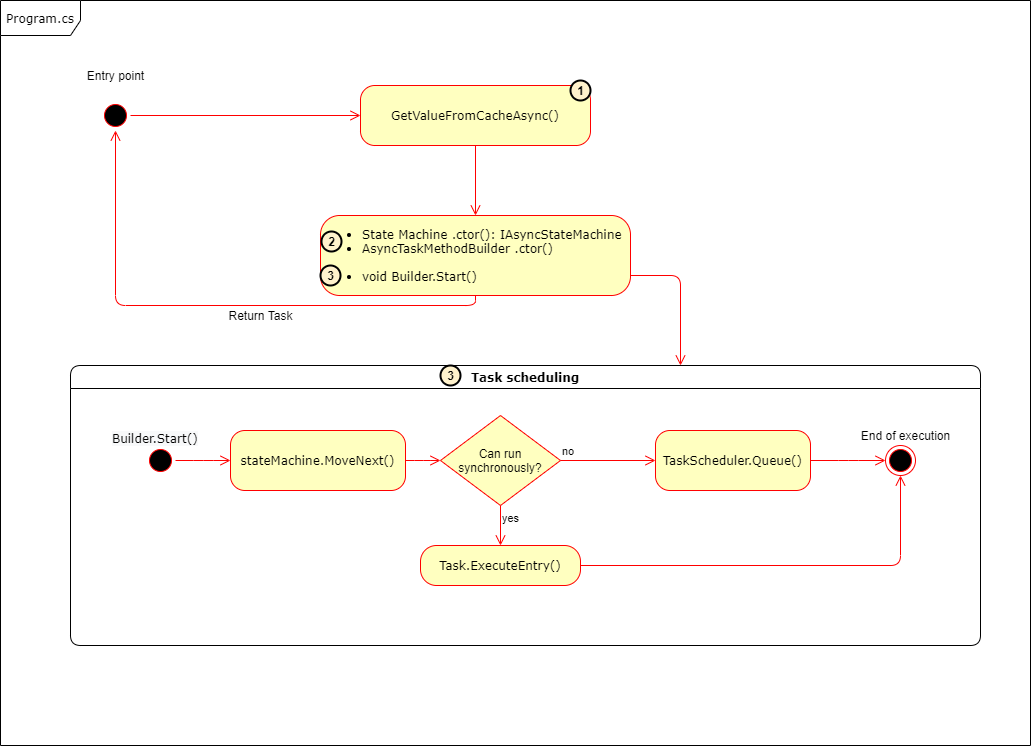Click the Entry point text label
Viewport: 1031px width, 746px height.
pyautogui.click(x=115, y=76)
